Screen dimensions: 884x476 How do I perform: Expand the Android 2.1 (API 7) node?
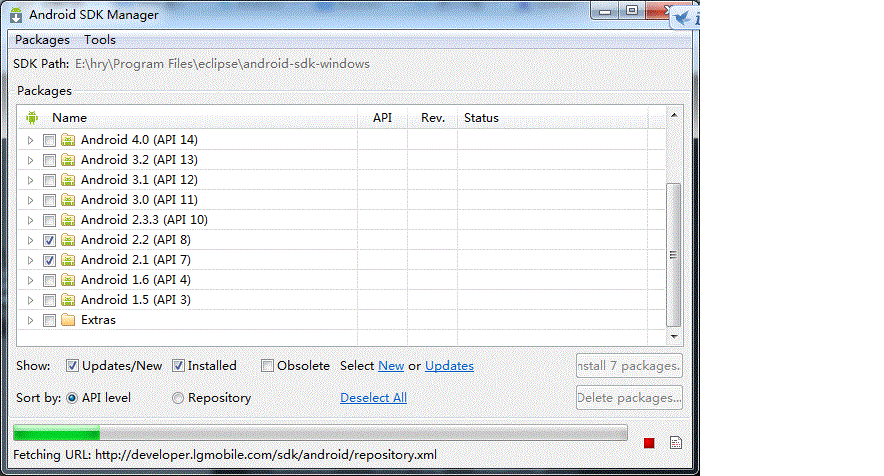click(30, 261)
